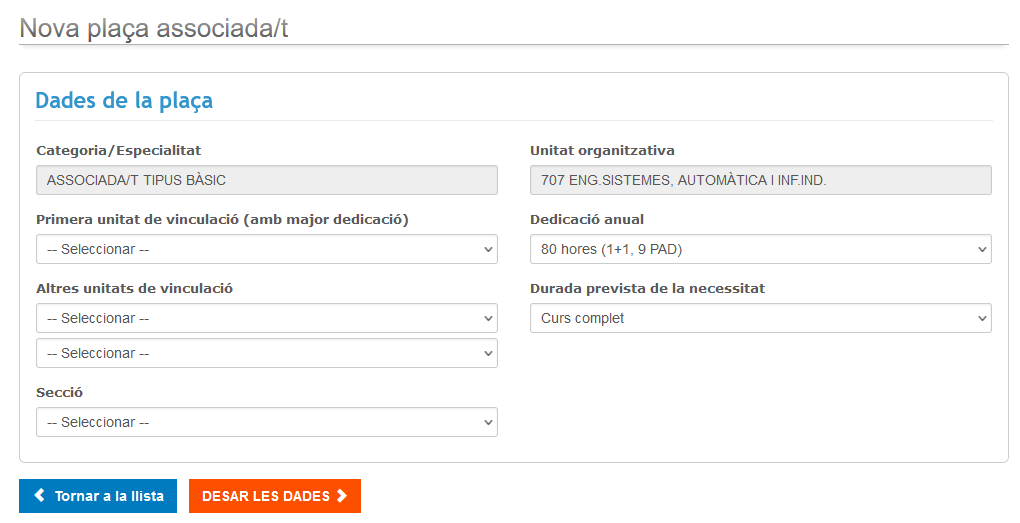Click the right chevron icon in Desar button
The image size is (1020, 523).
342,496
